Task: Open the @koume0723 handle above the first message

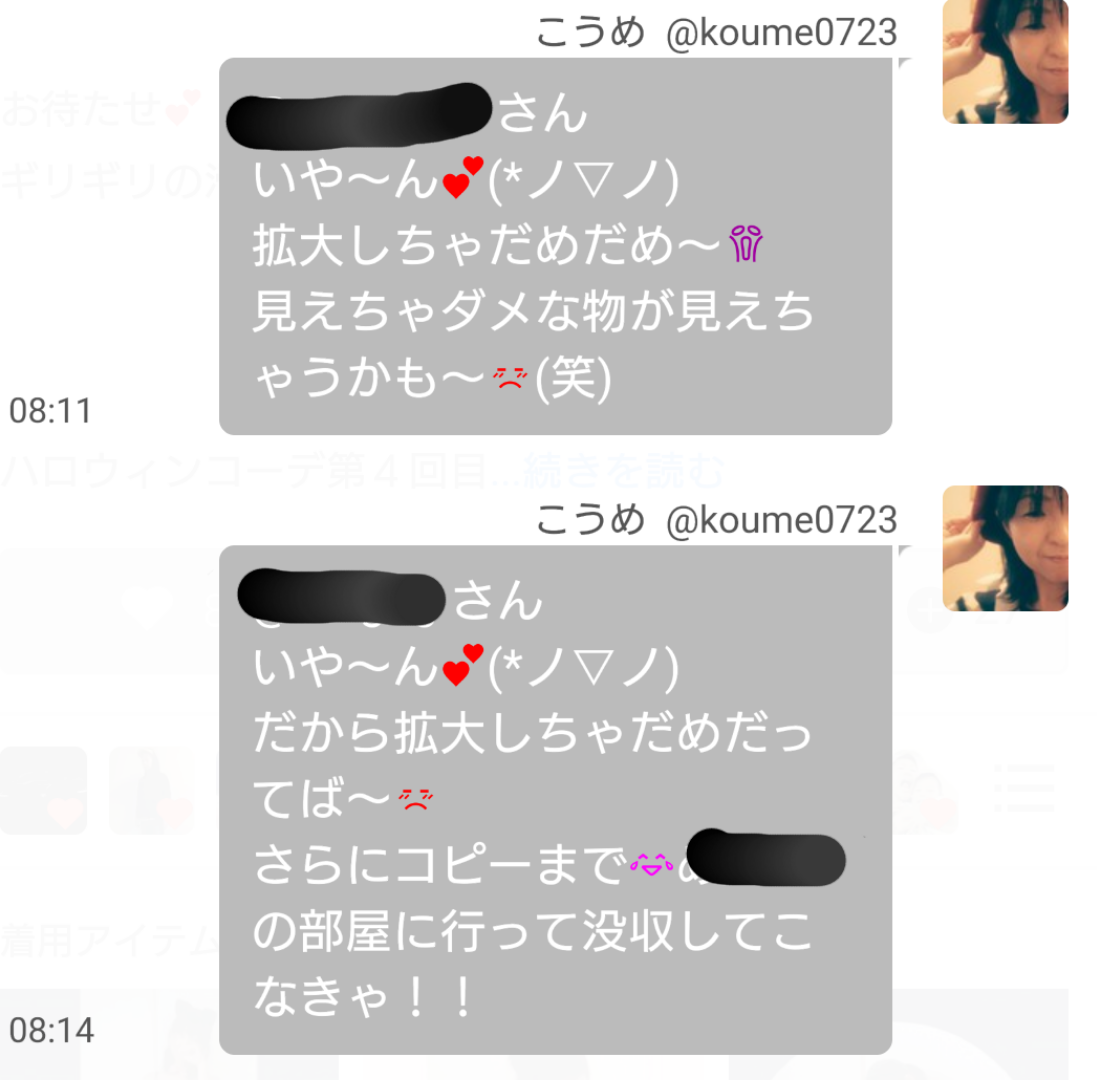Action: 781,33
